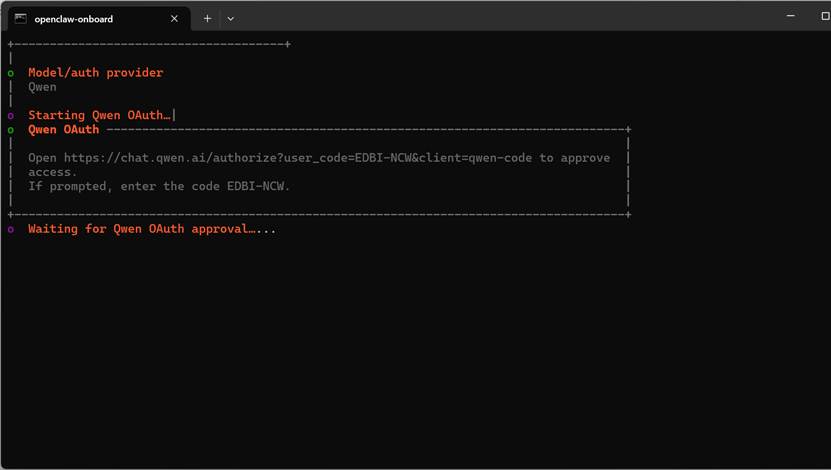Close the openclaw-onboard tab
831x470 pixels.
coord(174,19)
